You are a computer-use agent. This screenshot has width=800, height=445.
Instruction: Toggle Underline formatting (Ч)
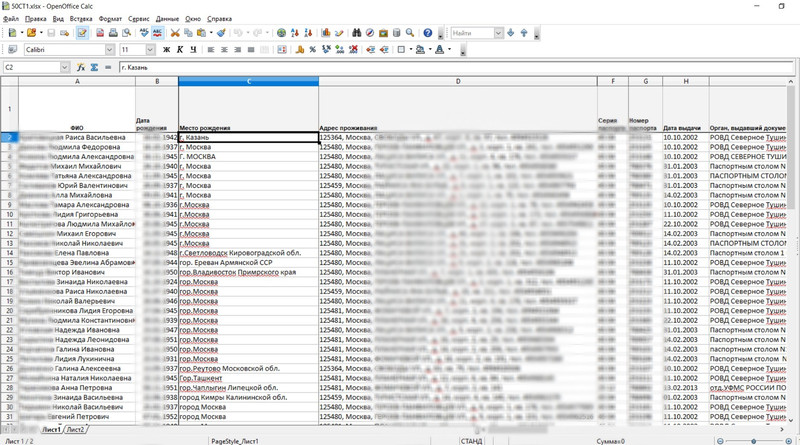click(192, 49)
